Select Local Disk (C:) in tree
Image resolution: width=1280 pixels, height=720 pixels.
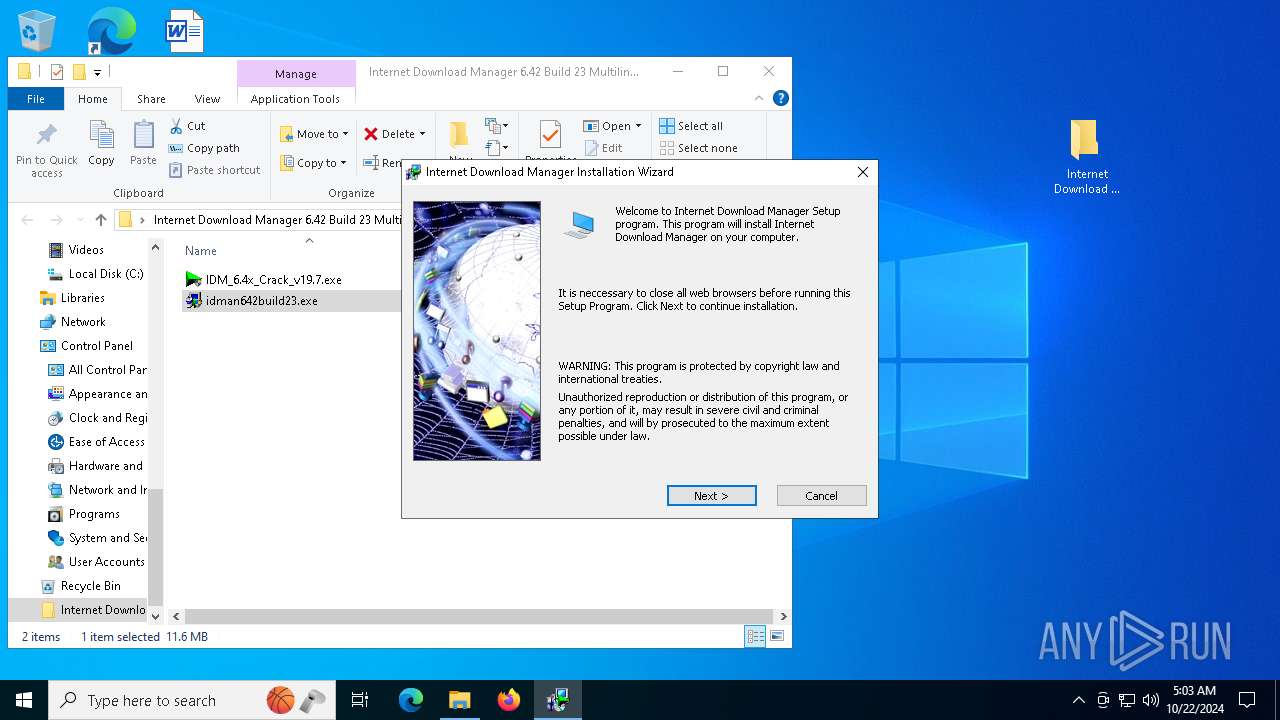tap(96, 274)
